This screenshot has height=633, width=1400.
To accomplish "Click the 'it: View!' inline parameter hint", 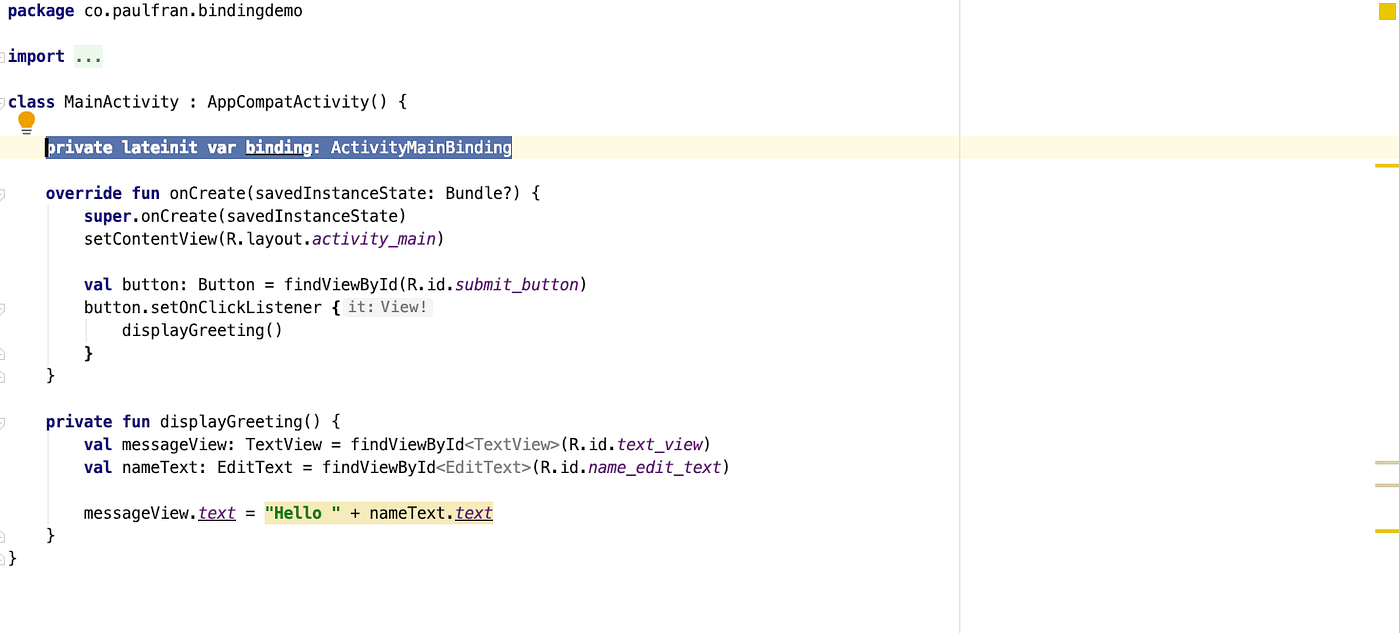I will click(x=387, y=306).
